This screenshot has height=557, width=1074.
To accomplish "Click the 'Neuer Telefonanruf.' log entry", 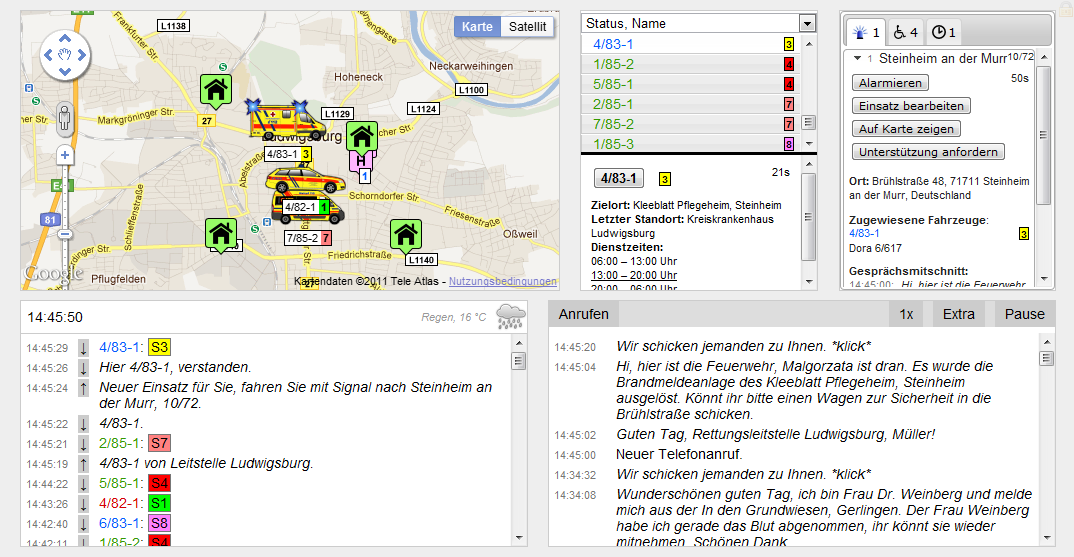I will click(x=679, y=454).
